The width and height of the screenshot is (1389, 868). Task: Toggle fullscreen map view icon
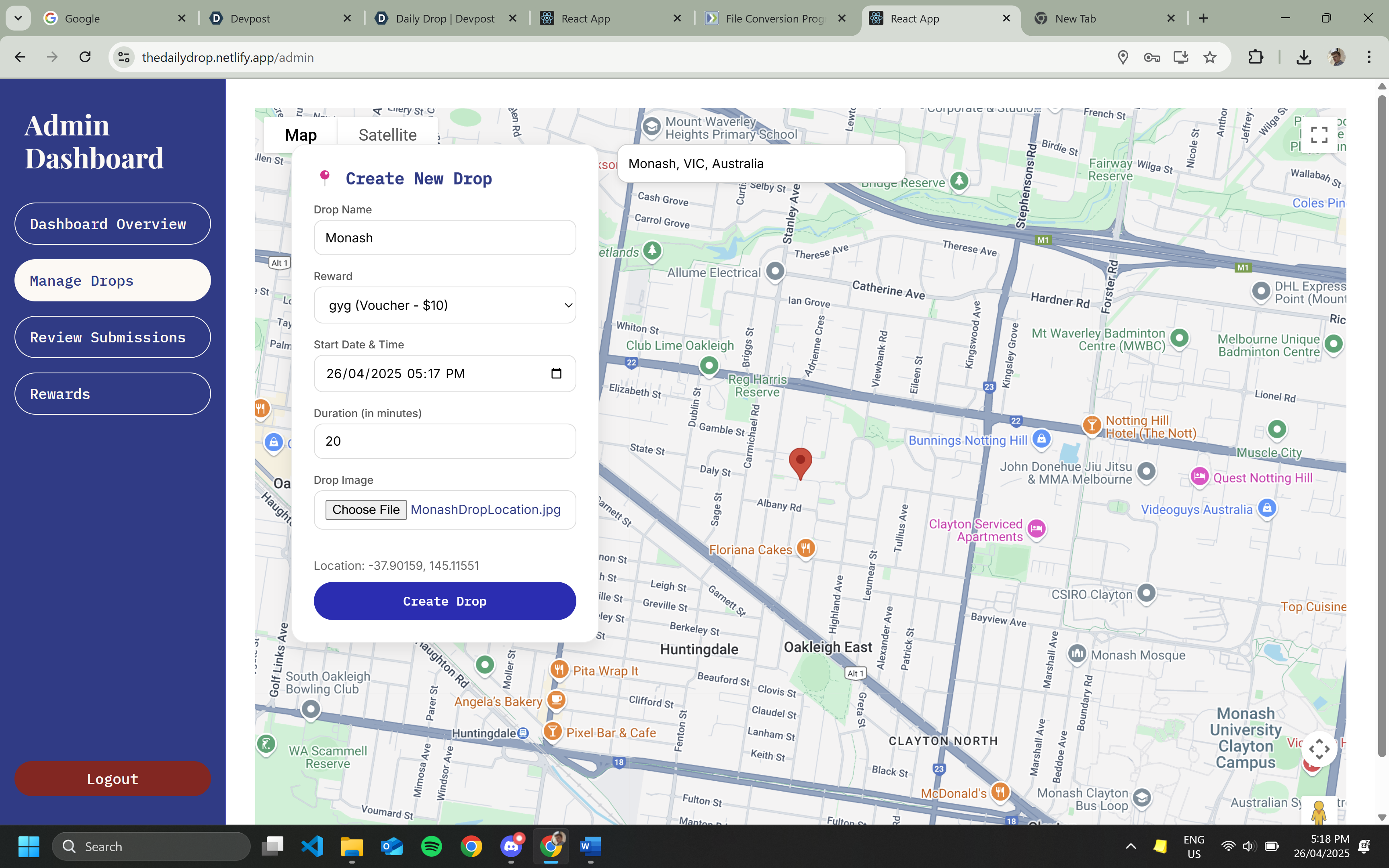point(1319,135)
